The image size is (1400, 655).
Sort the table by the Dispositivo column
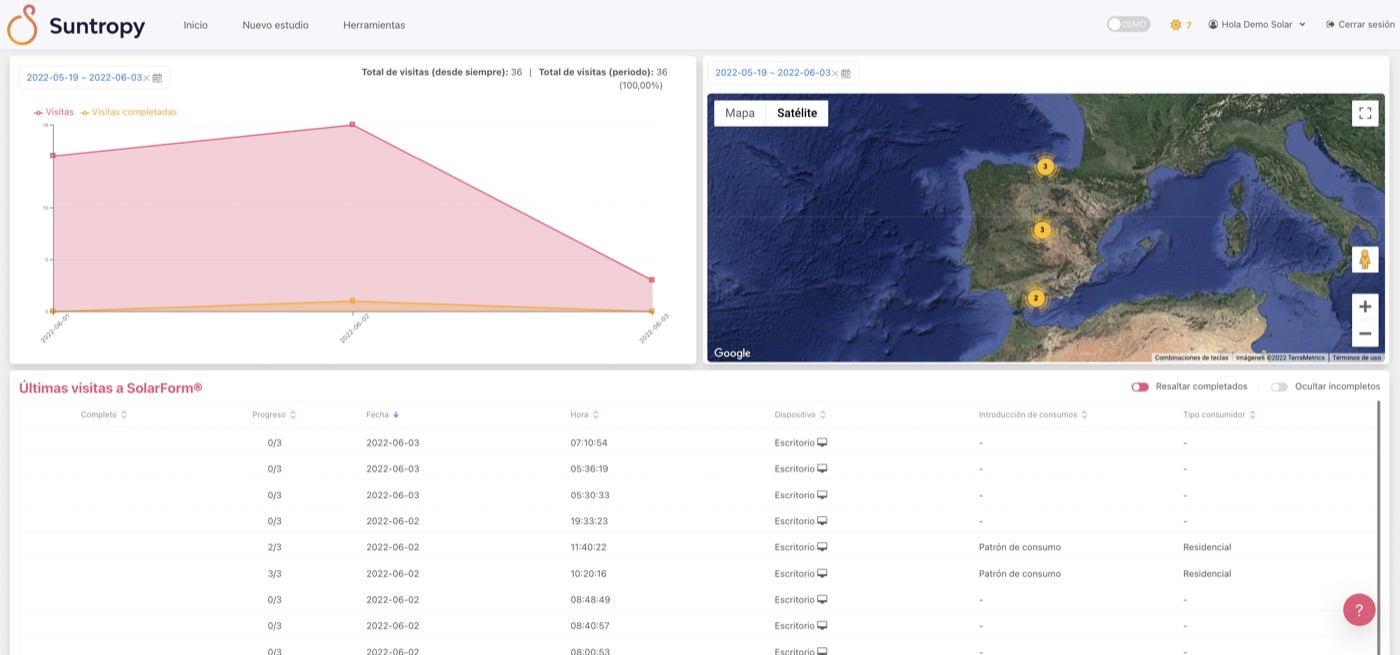click(800, 415)
